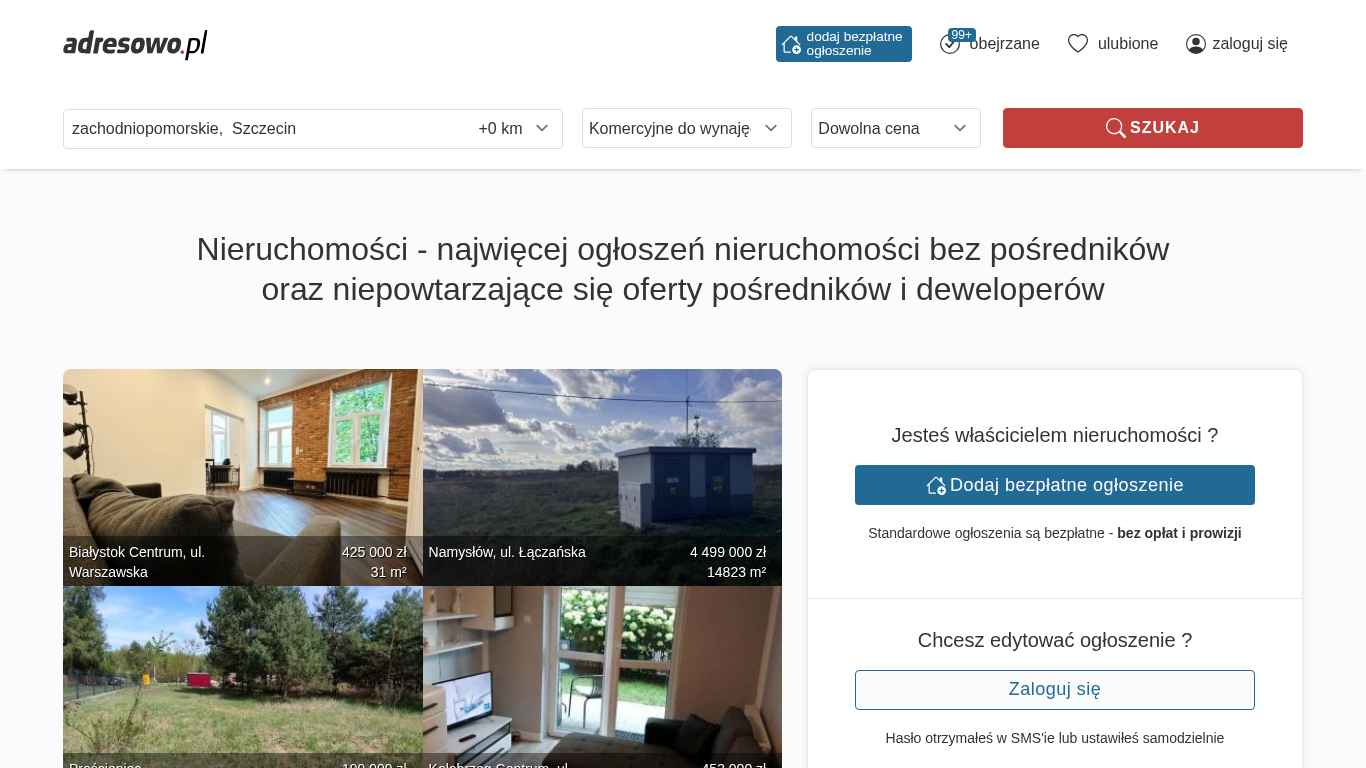Open the bottom-left pine trees plot listing
The image size is (1366, 768).
click(x=242, y=670)
